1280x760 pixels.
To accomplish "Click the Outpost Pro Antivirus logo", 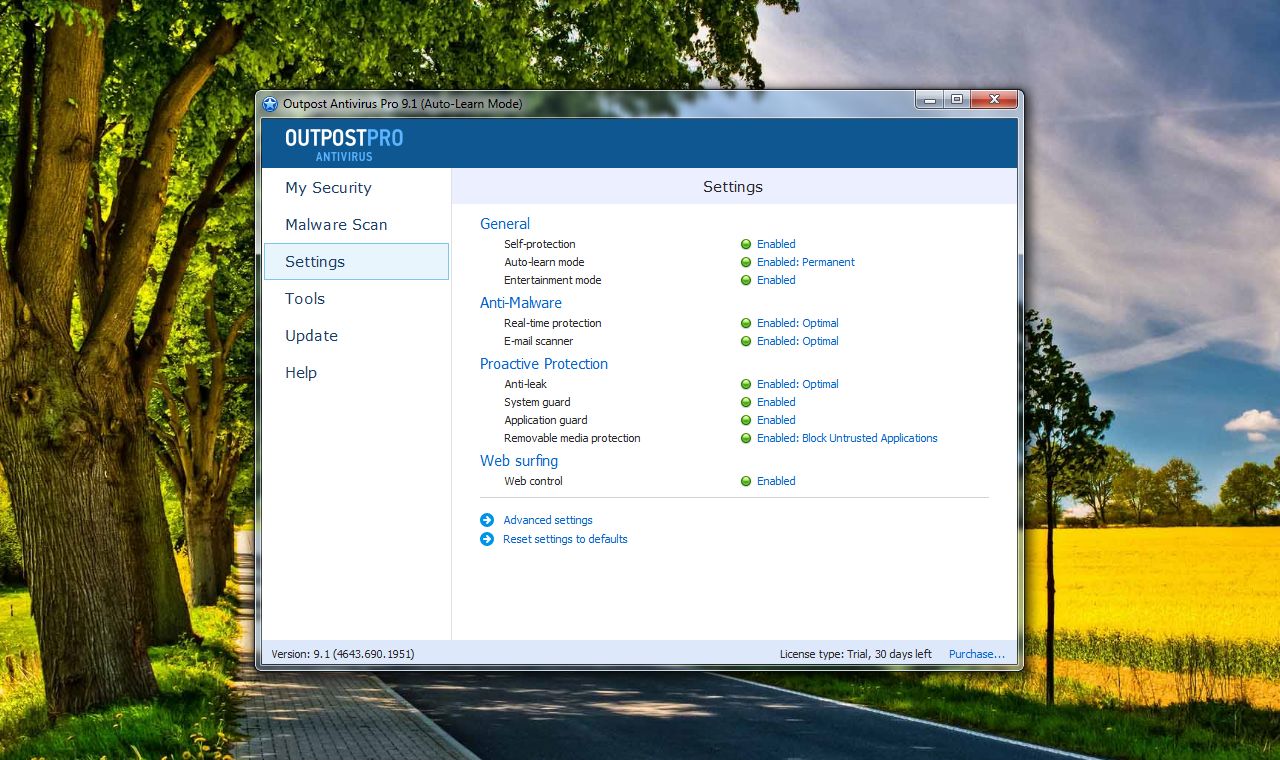I will coord(344,144).
